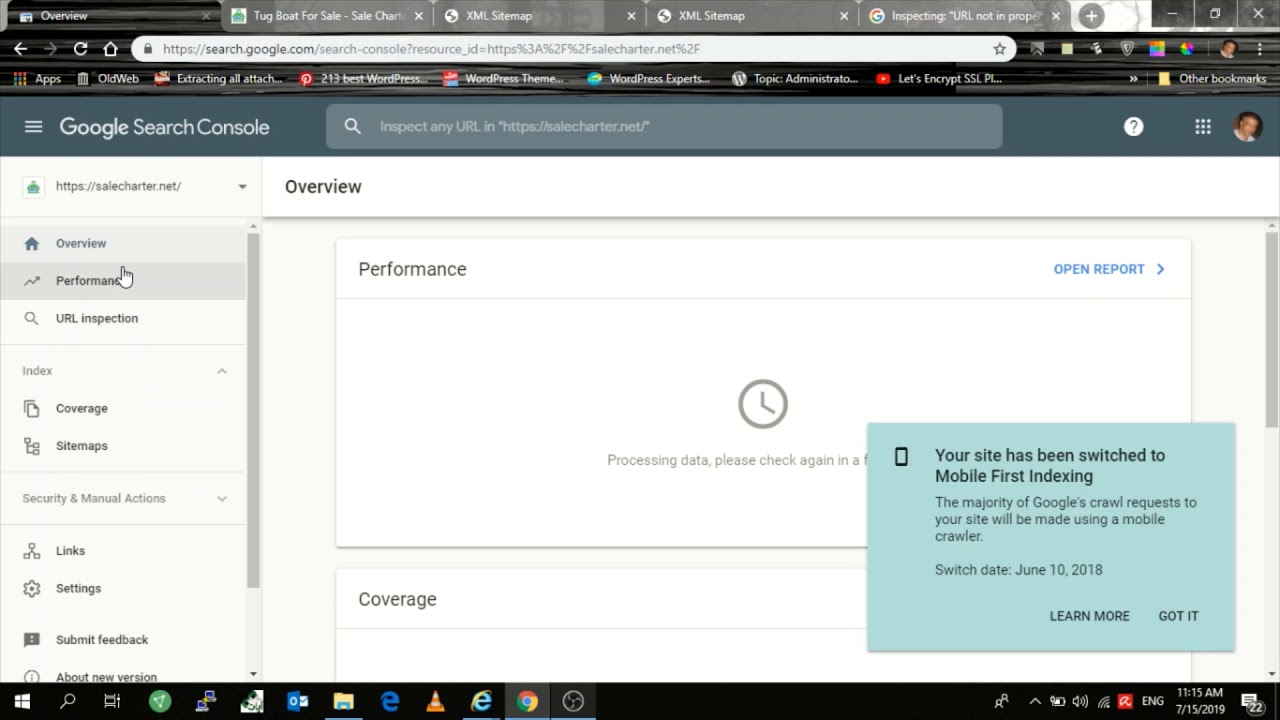
Task: Open the property selector dropdown for salecharter.net
Action: click(x=242, y=187)
